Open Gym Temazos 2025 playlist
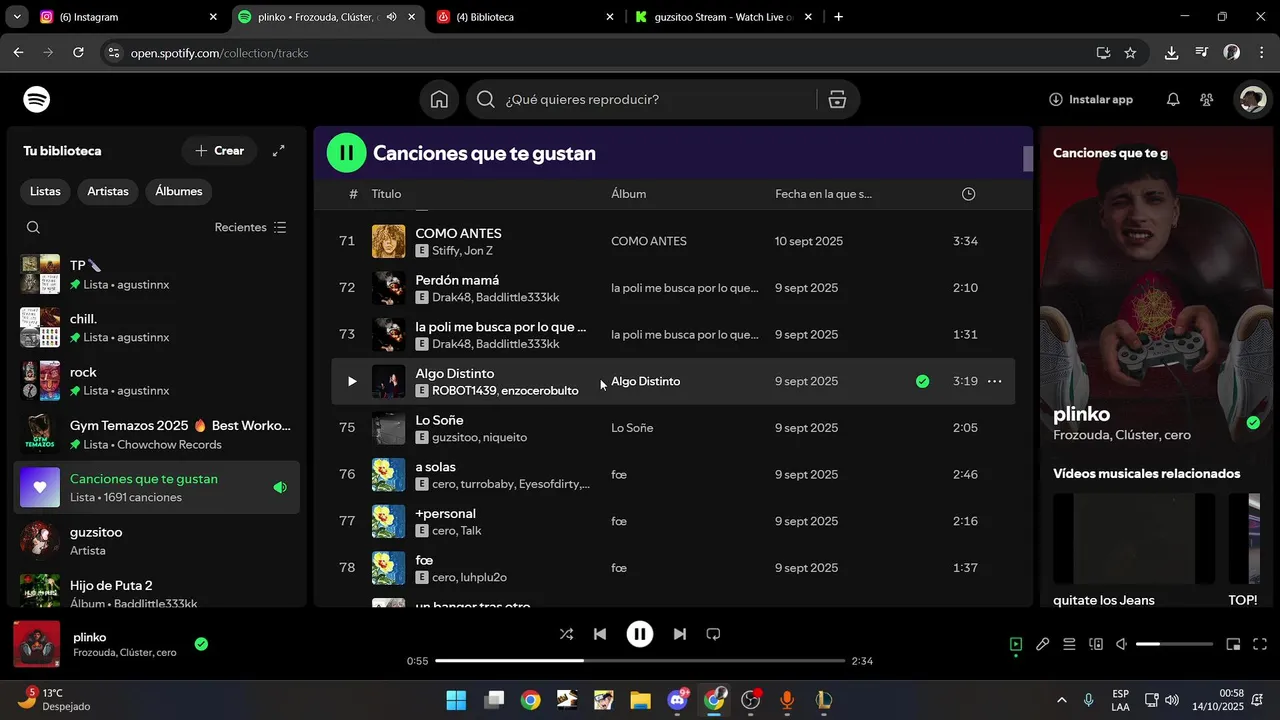 coord(157,434)
